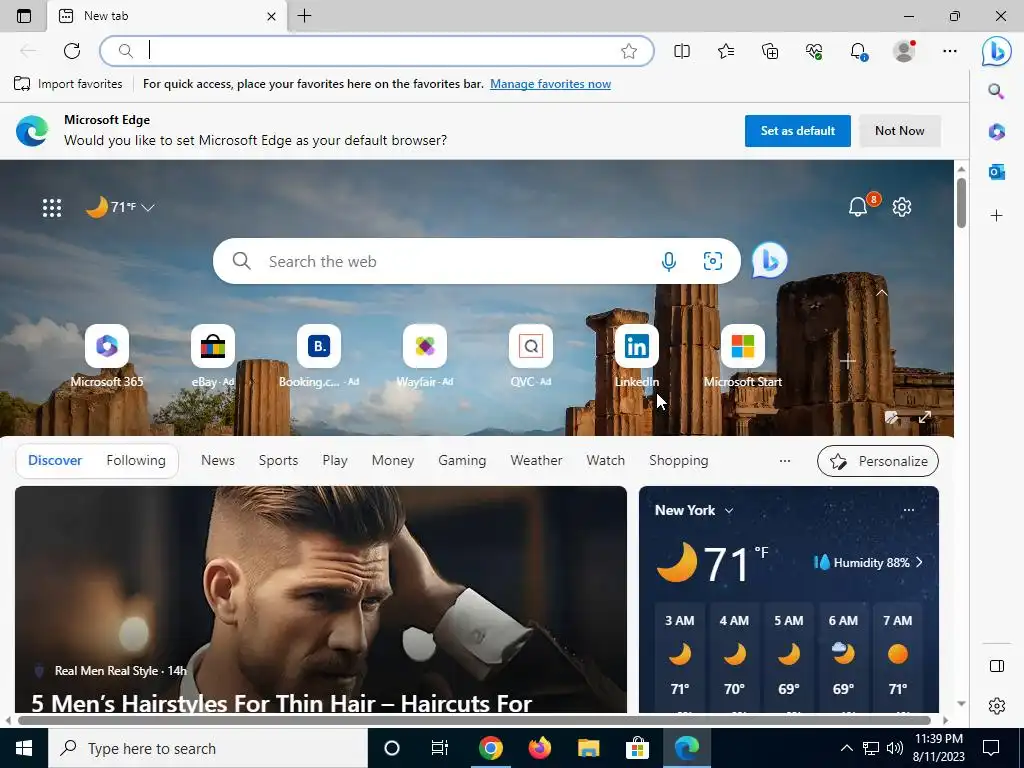Image resolution: width=1024 pixels, height=768 pixels.
Task: Open the Sports feed tab
Action: click(x=278, y=460)
